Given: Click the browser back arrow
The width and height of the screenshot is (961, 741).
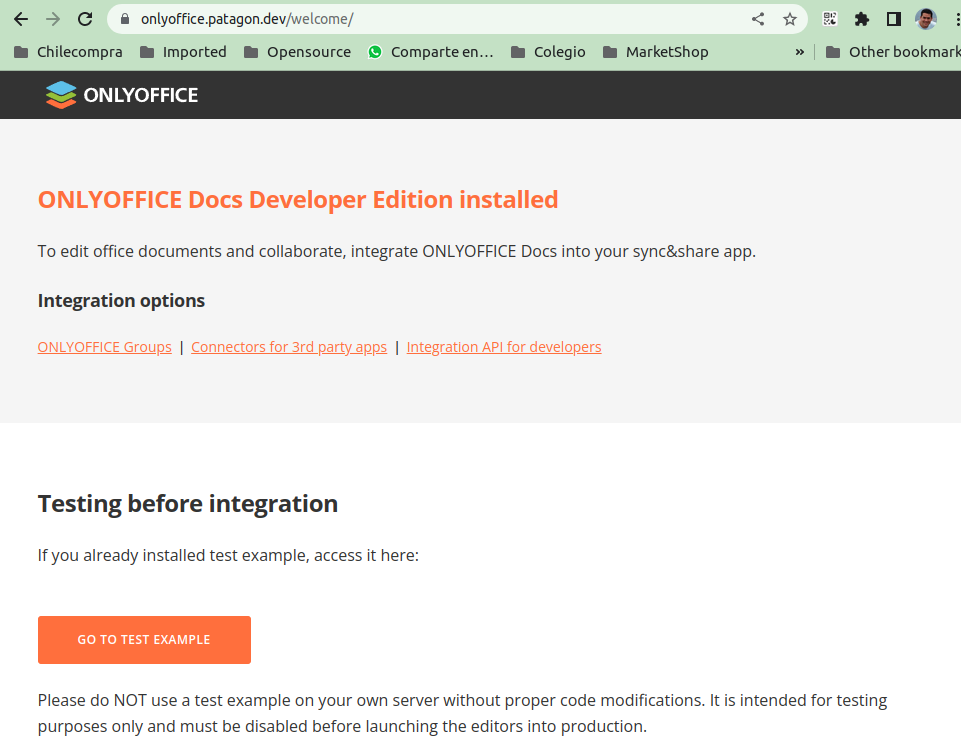Looking at the screenshot, I should click(x=20, y=19).
